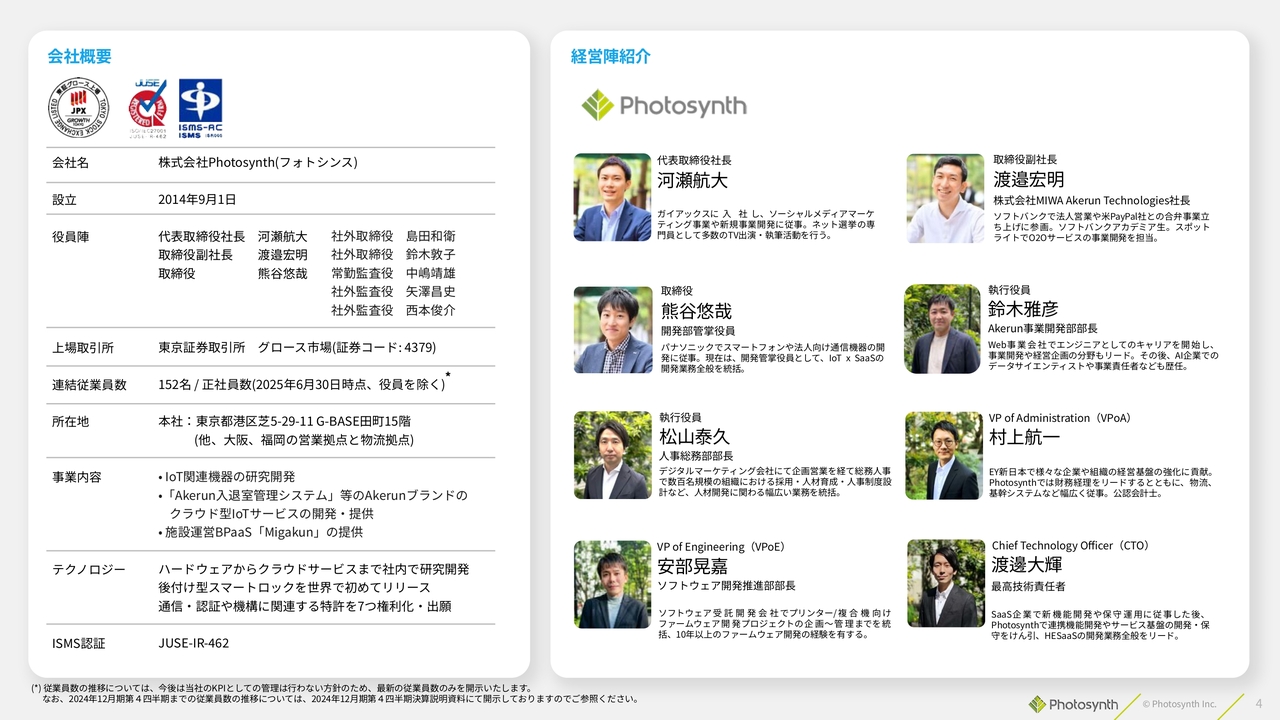Click the name 河瀬航大 in management section
This screenshot has height=720, width=1280.
(692, 181)
